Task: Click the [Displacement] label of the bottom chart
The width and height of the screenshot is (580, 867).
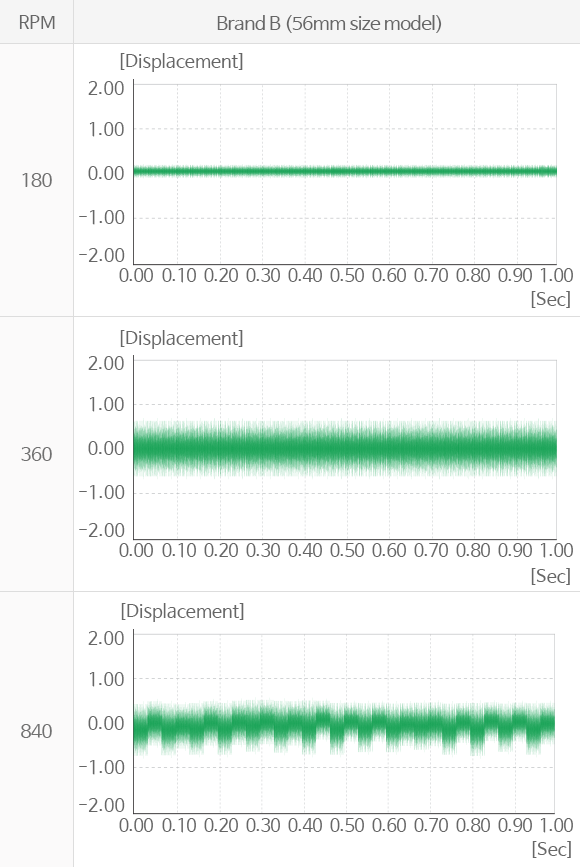Action: (x=182, y=611)
